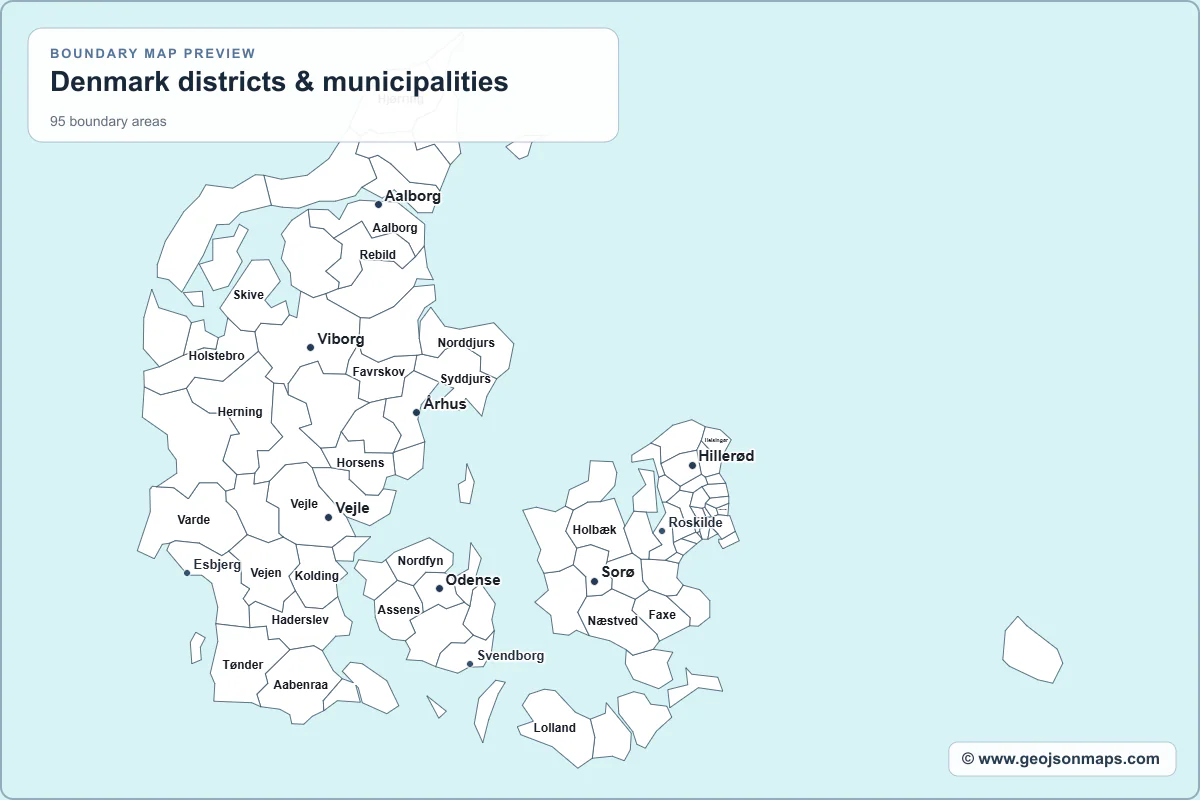1200x800 pixels.
Task: Click the Århus city marker dot
Action: pos(416,412)
